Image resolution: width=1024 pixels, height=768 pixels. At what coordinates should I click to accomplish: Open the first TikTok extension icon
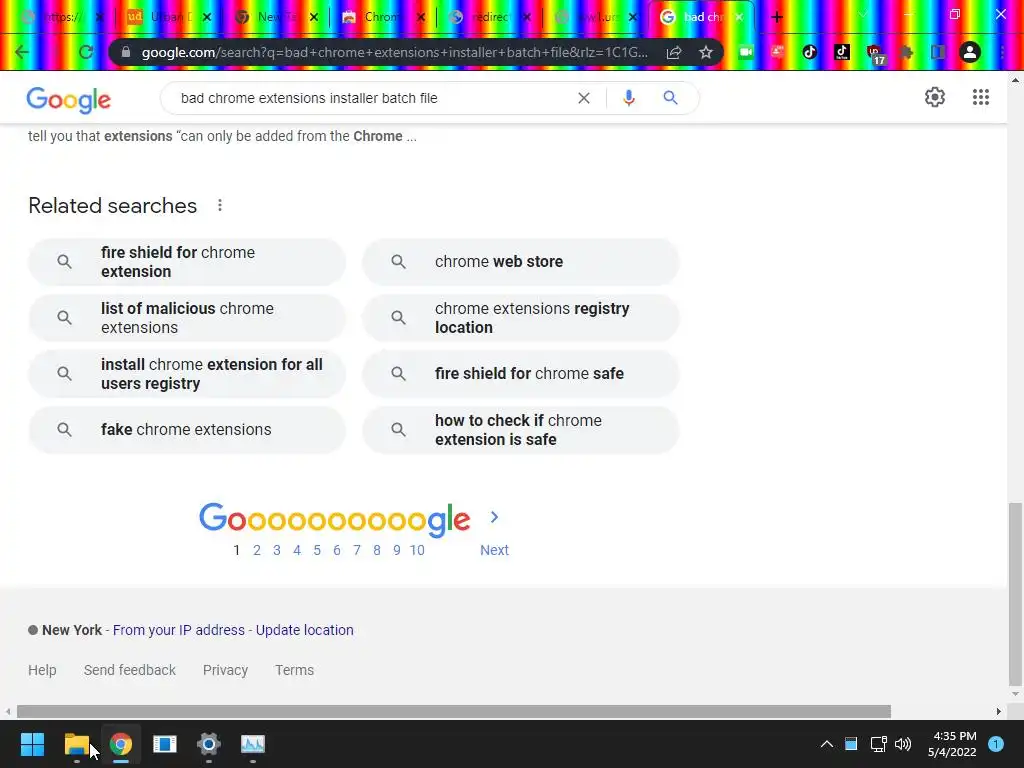coord(810,52)
